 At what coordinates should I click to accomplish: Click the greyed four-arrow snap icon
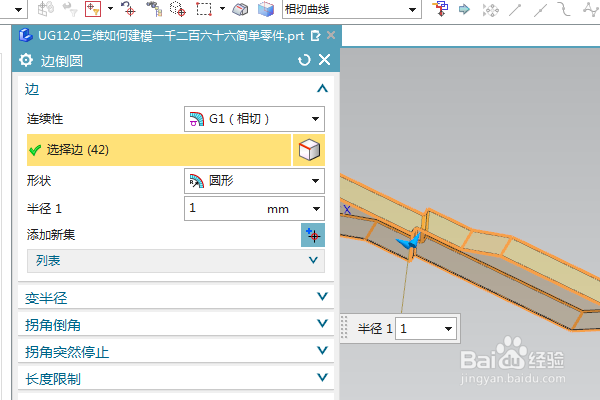click(x=490, y=10)
